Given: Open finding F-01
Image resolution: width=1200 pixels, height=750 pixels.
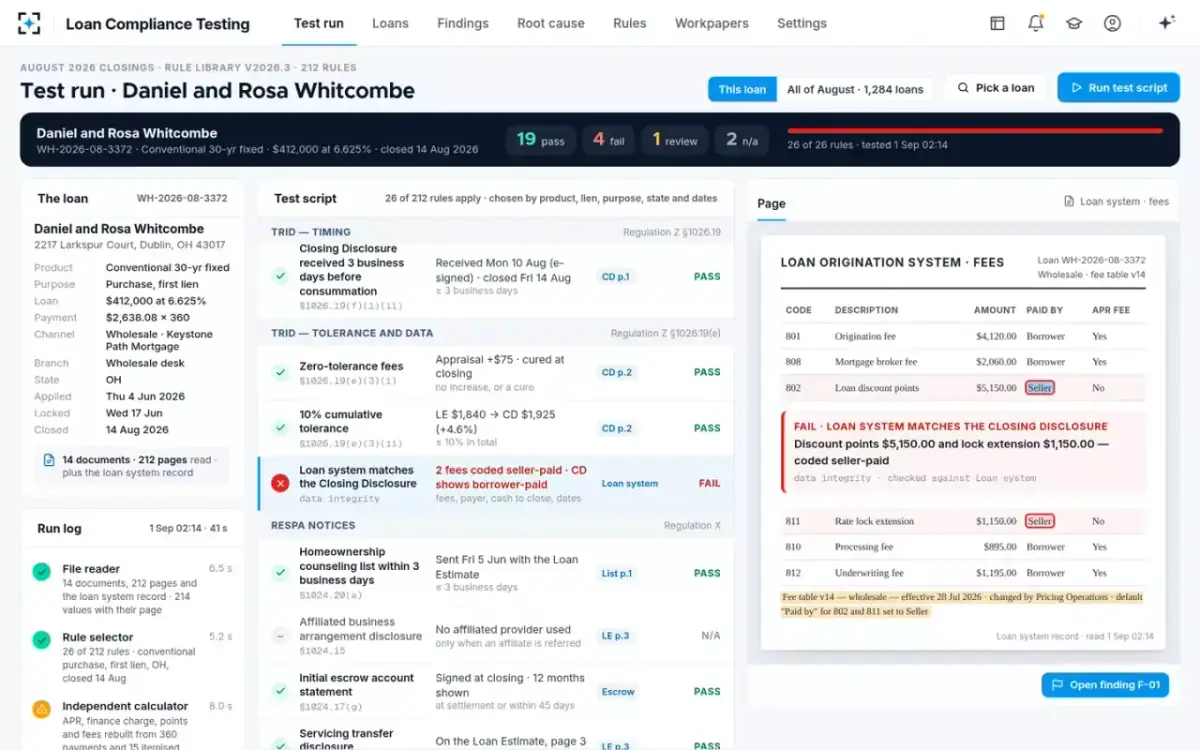Looking at the screenshot, I should click(1105, 685).
